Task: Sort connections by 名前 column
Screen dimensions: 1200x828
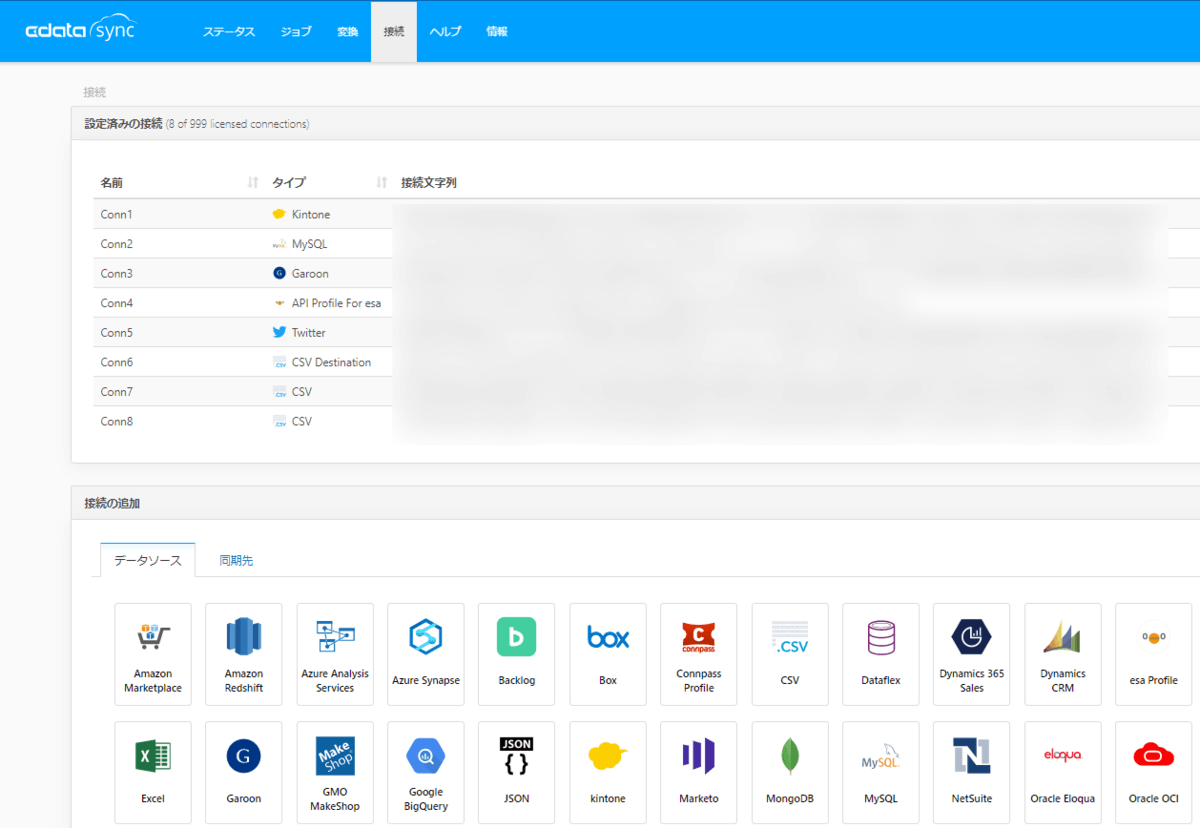Action: point(179,183)
